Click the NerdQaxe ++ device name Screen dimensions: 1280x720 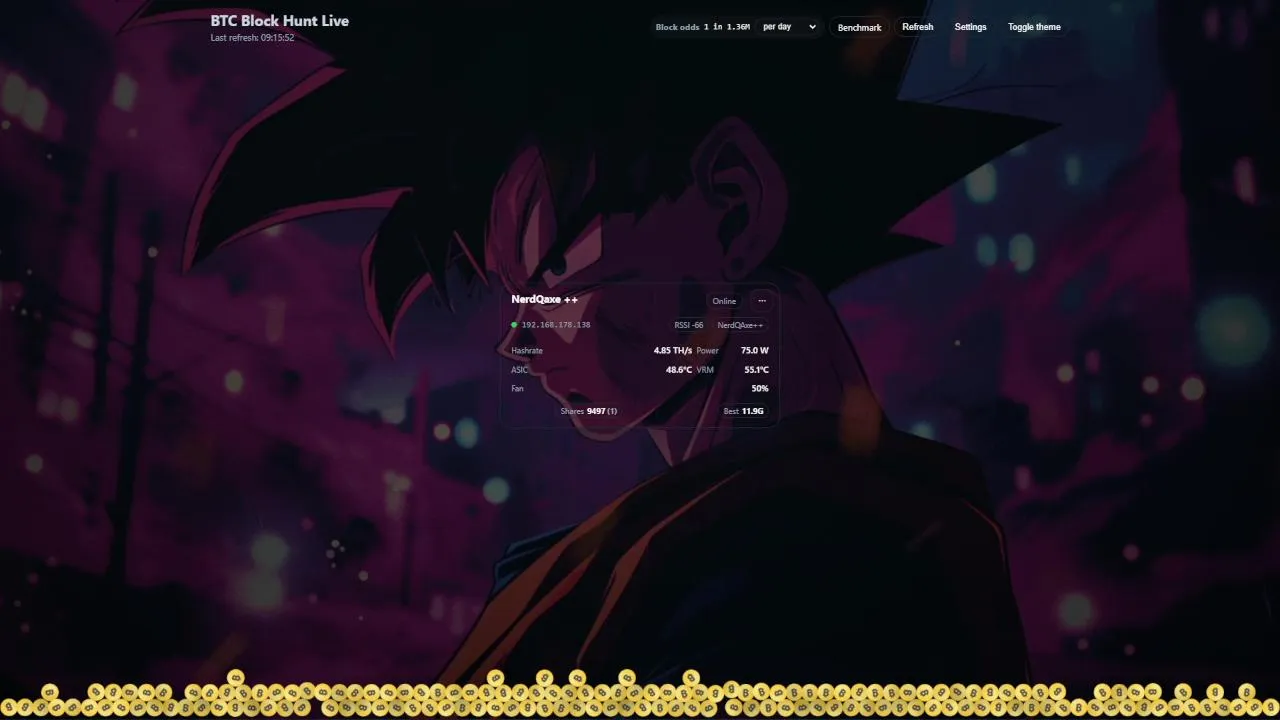[544, 299]
